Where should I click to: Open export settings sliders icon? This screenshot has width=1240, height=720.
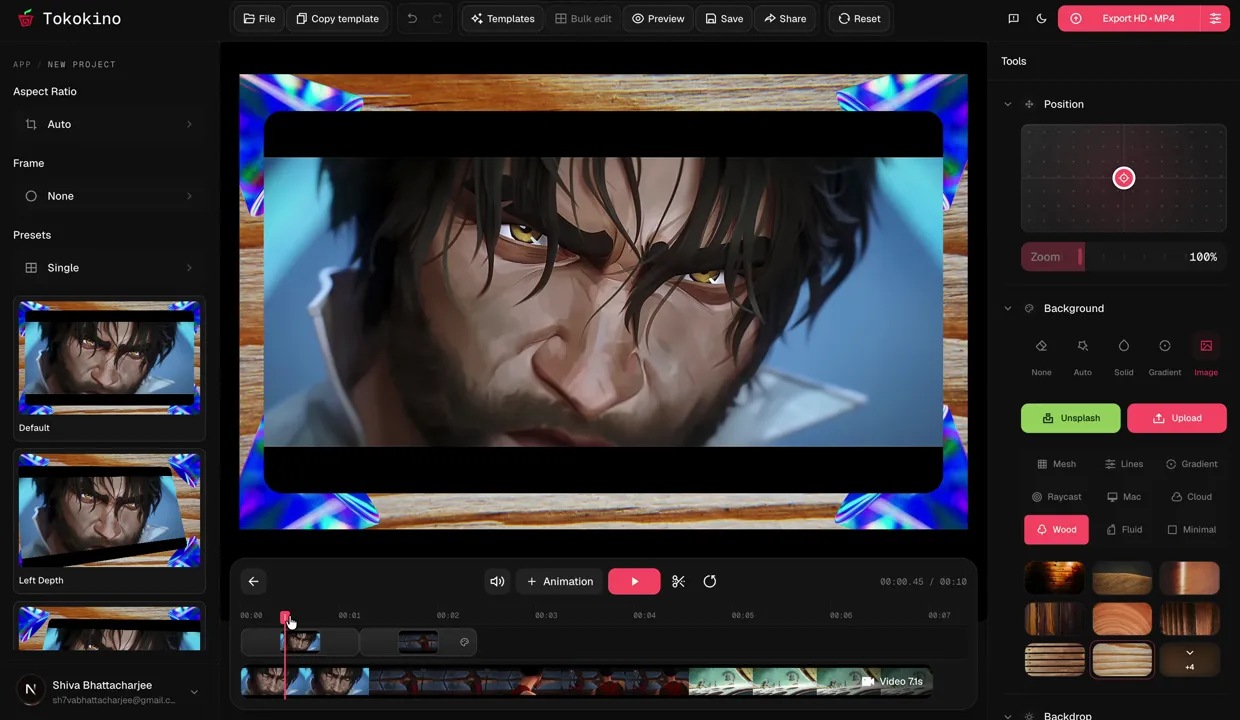[x=1215, y=18]
